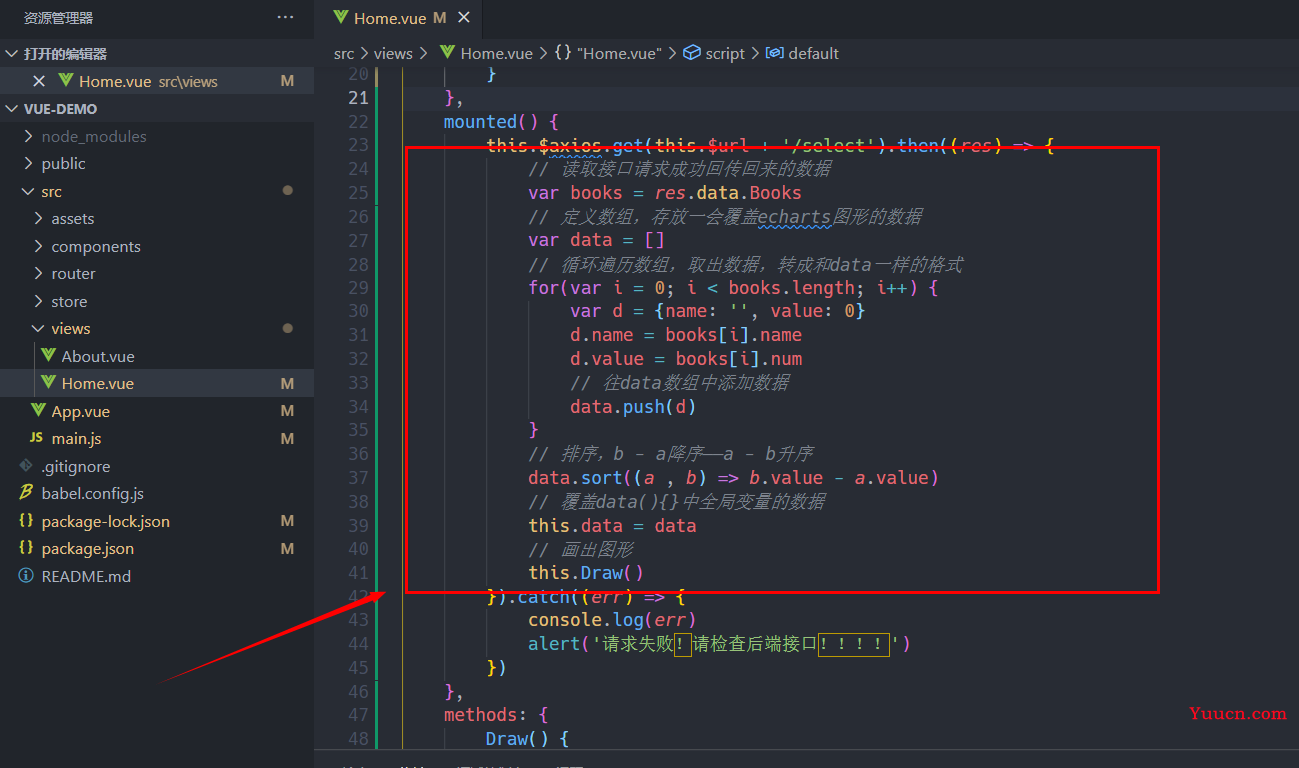1299x768 pixels.
Task: Open babel.config.js in the file tree
Action: [x=93, y=493]
